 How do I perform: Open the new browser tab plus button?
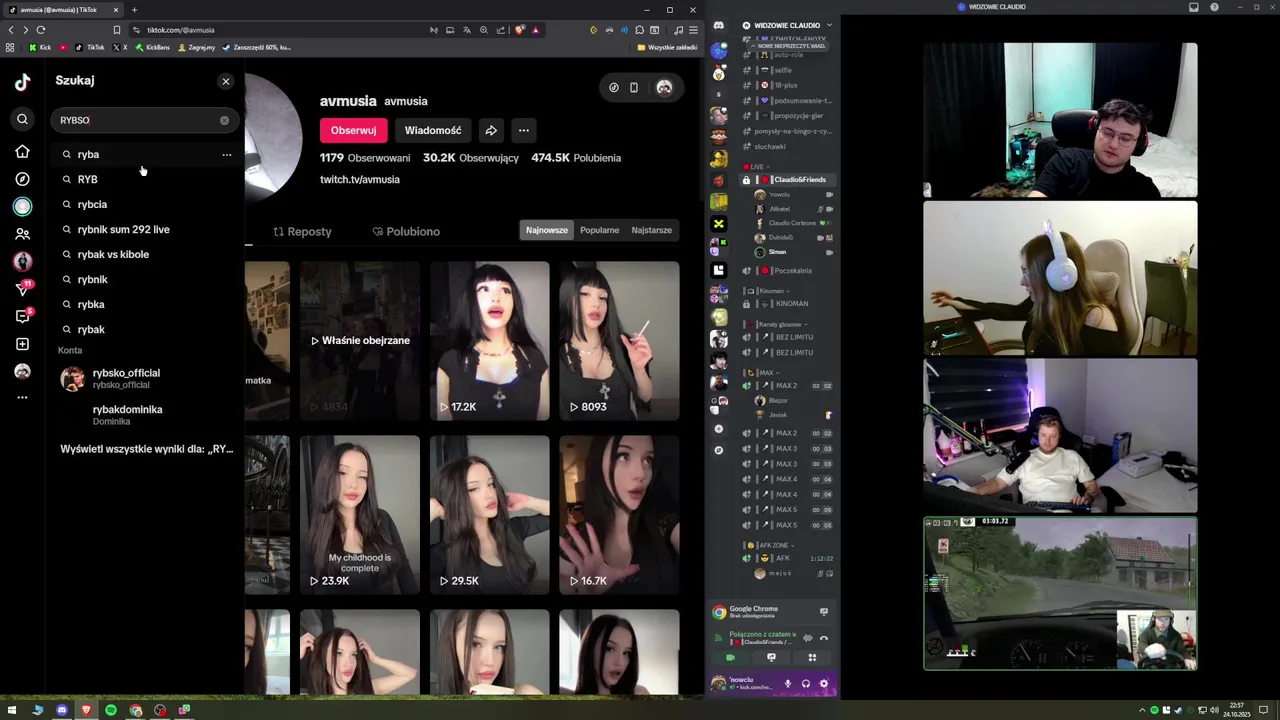pyautogui.click(x=134, y=10)
